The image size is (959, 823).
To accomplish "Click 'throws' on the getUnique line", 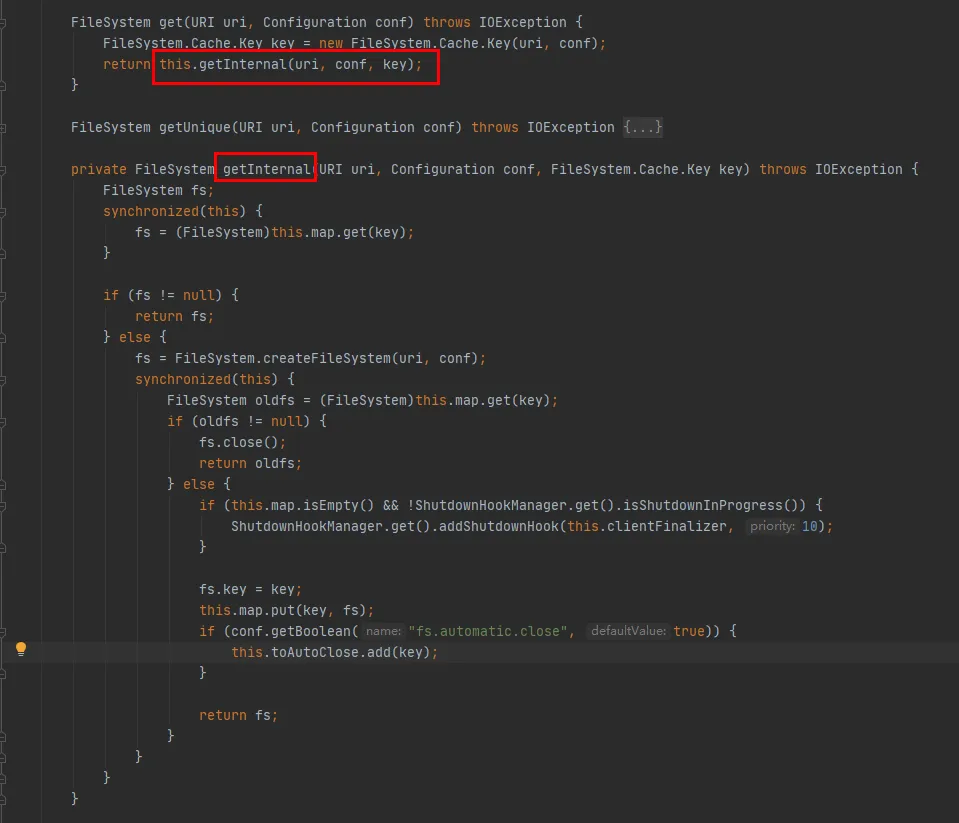I will coord(495,127).
